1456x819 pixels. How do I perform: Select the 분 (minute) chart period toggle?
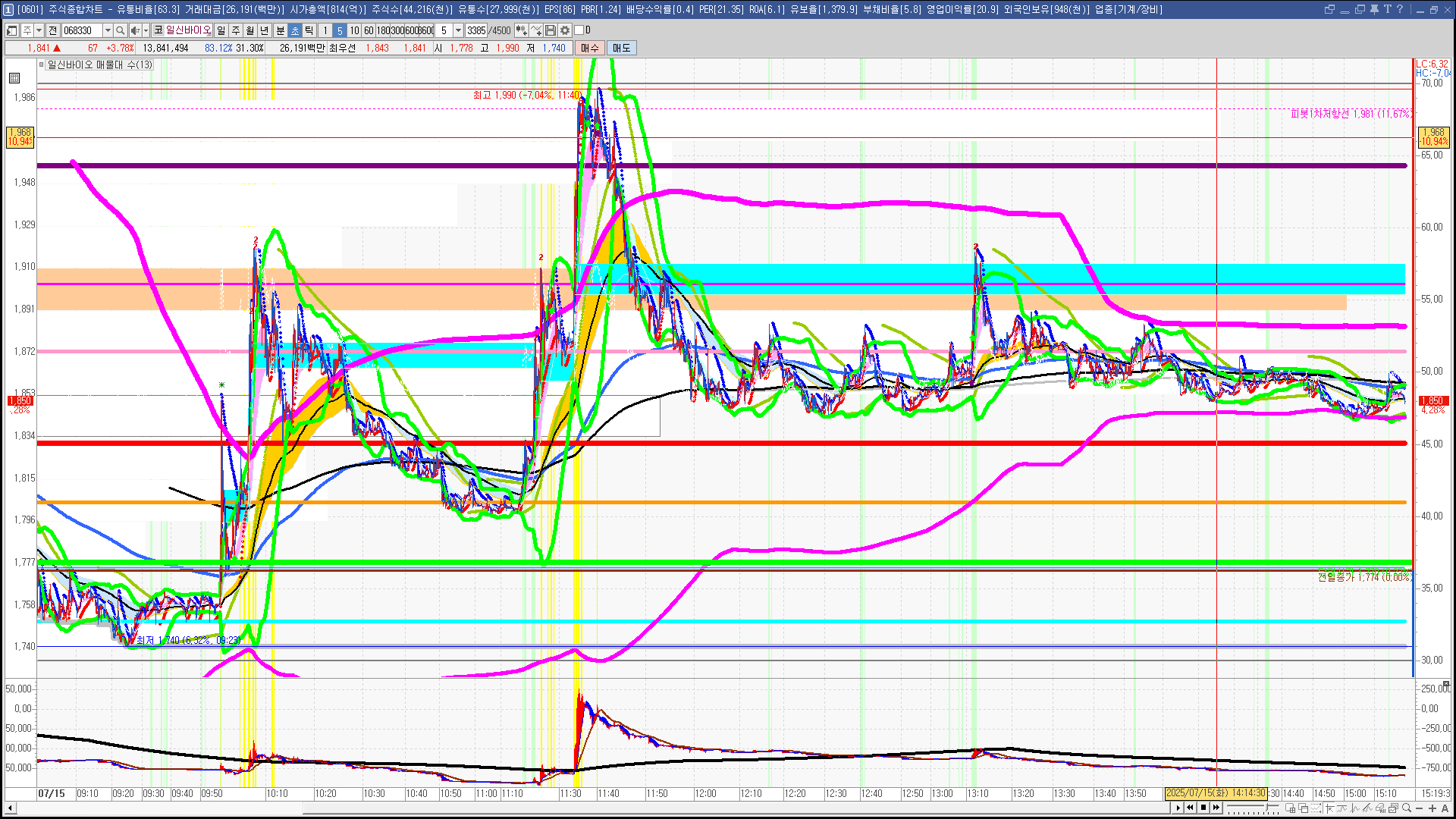point(280,30)
